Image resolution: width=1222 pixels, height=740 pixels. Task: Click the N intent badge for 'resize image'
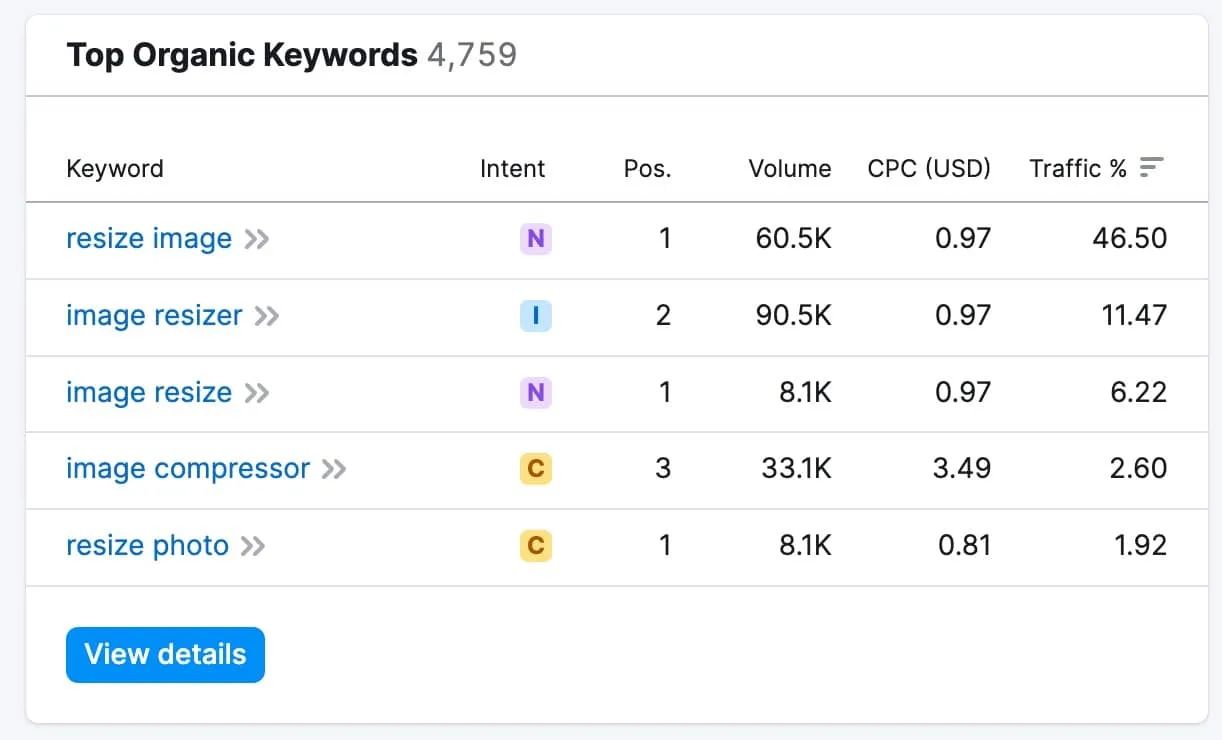pos(536,239)
